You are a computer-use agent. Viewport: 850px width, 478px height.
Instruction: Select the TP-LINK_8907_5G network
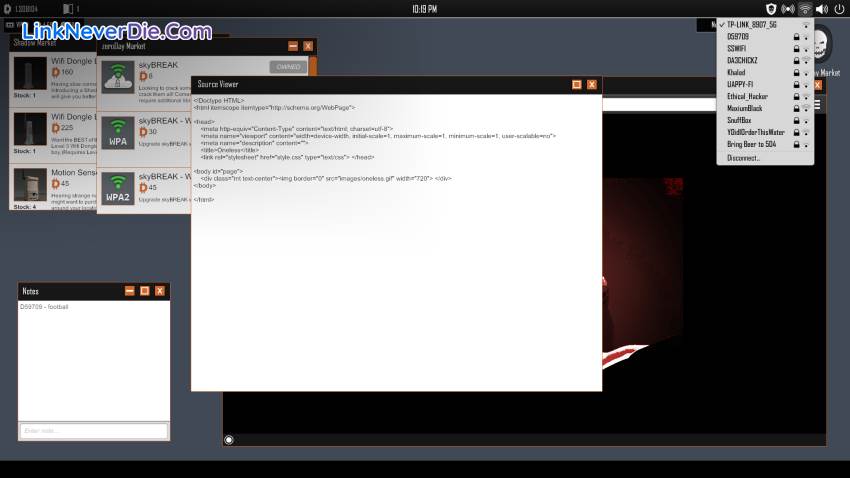click(758, 24)
